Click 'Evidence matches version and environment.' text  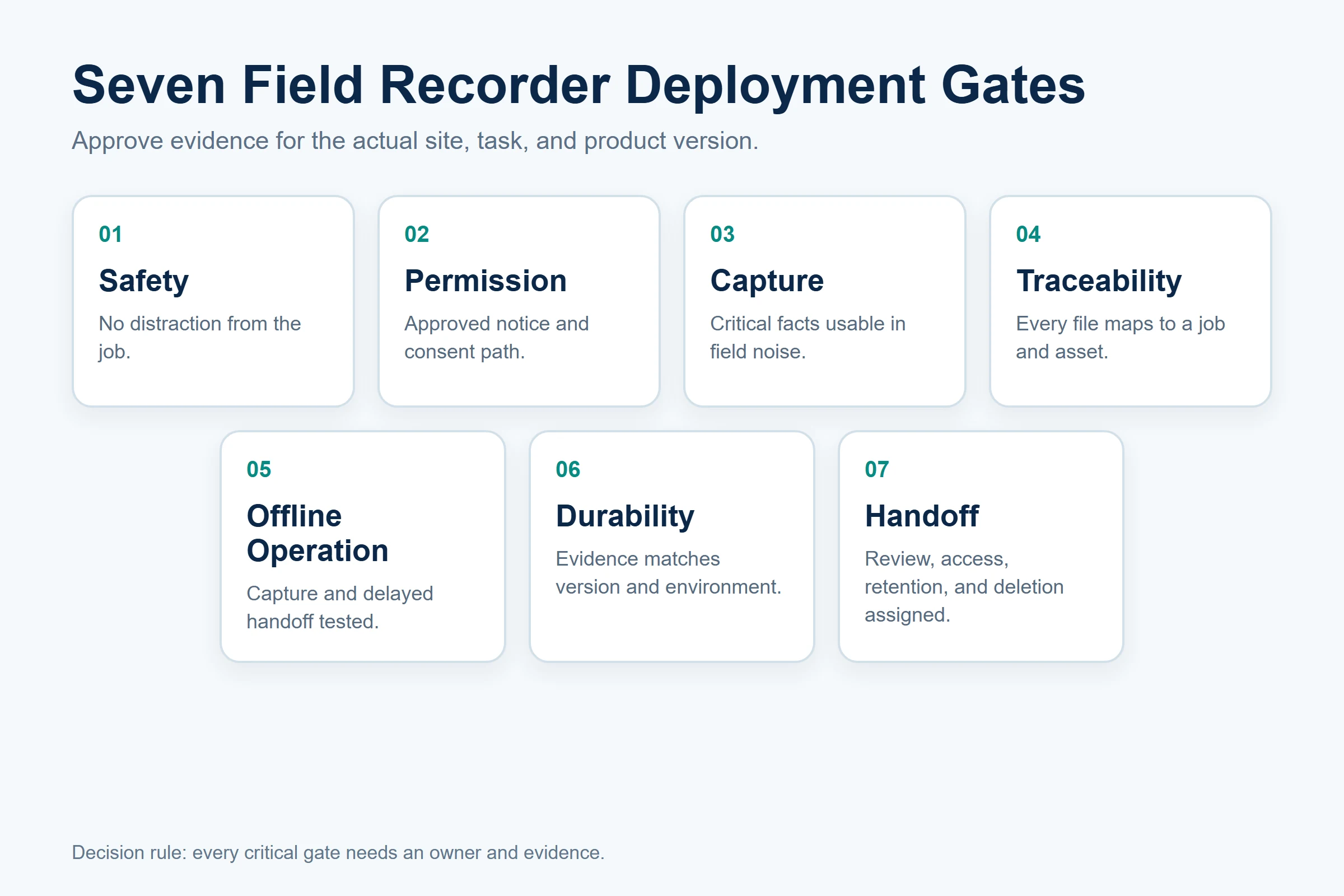(x=668, y=572)
